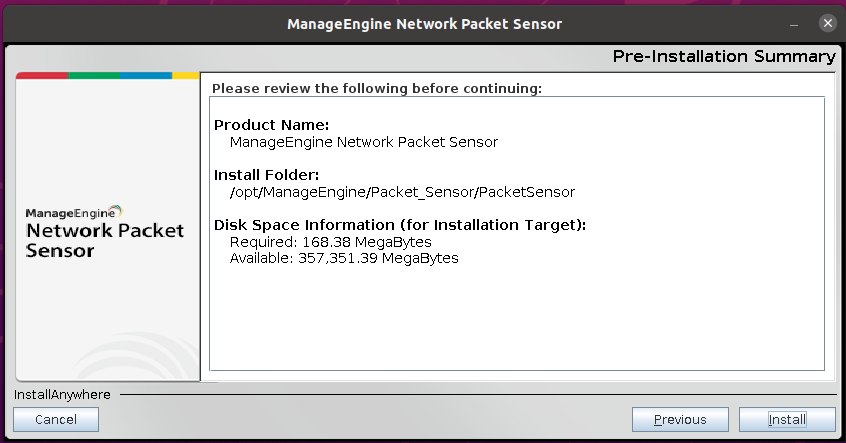Click the red segment of color stripe
846x443 pixels.
click(x=42, y=75)
